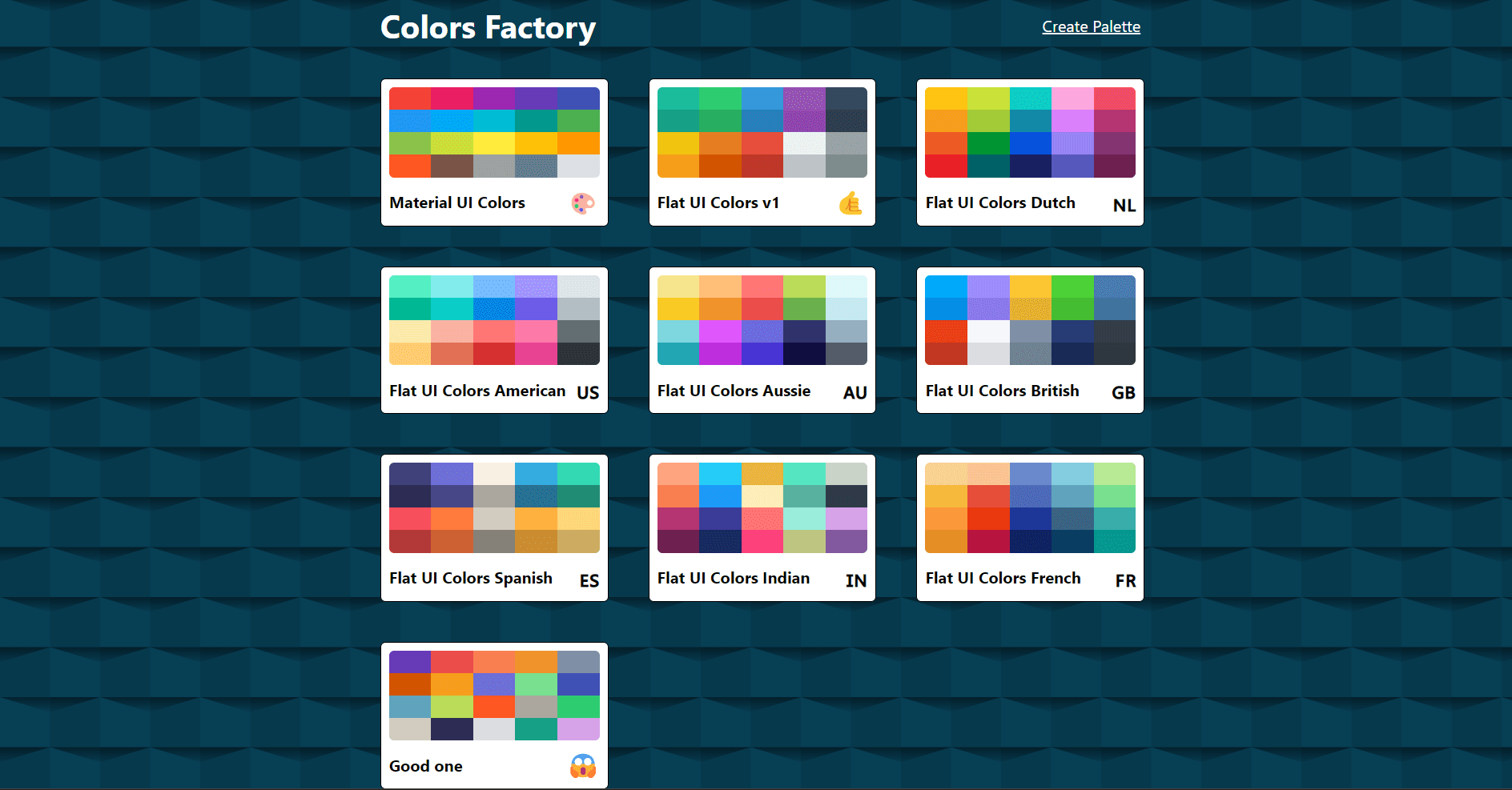Click the color grid thumbnail of Flat UI Colors Spanish
Image resolution: width=1512 pixels, height=790 pixels.
[x=494, y=507]
